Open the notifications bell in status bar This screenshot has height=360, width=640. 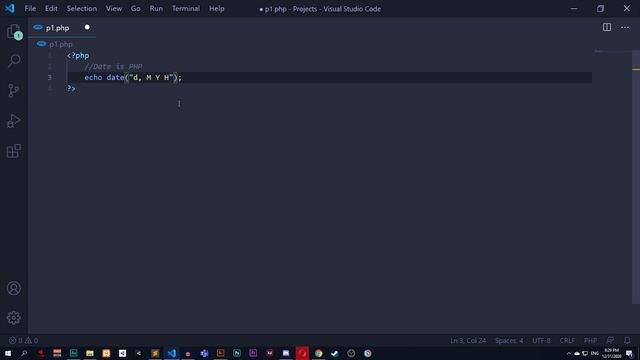click(x=627, y=340)
